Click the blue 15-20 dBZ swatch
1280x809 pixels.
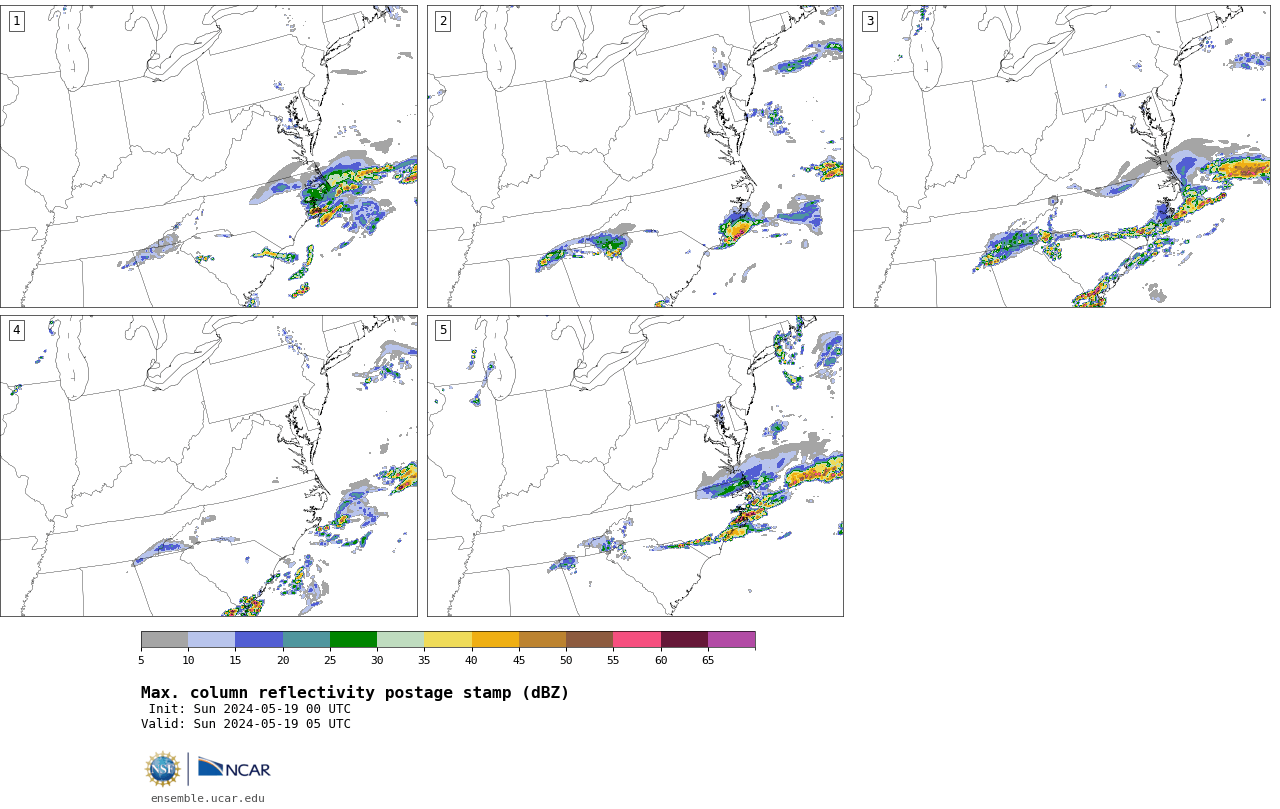coord(259,640)
